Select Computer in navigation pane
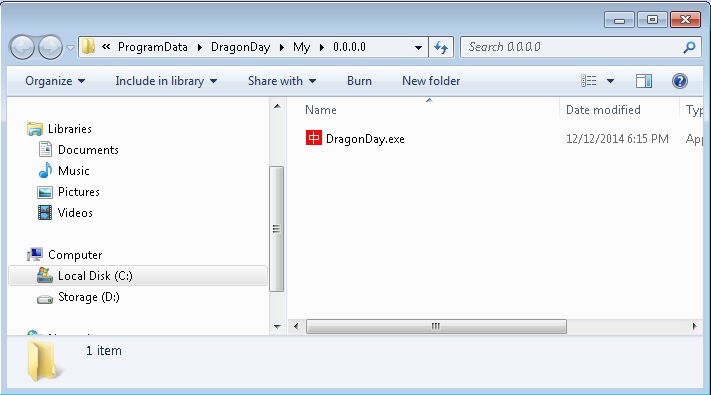This screenshot has width=711, height=395. [75, 255]
